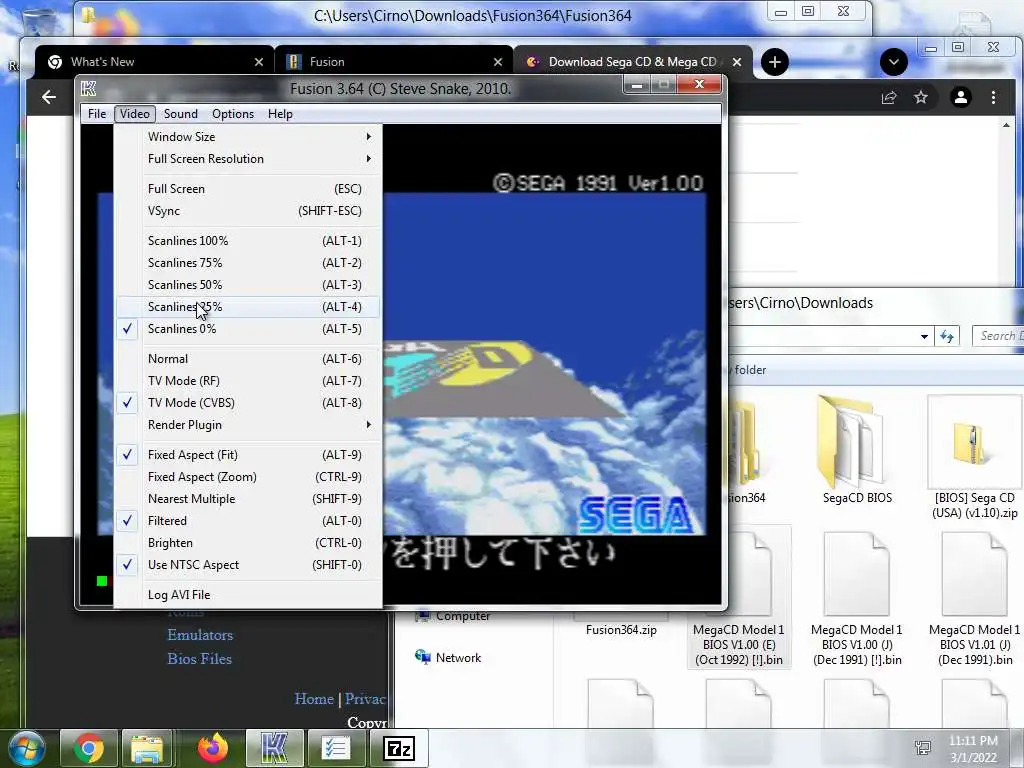Select Normal render mode
Screen dimensions: 1024x768
pyautogui.click(x=248, y=359)
